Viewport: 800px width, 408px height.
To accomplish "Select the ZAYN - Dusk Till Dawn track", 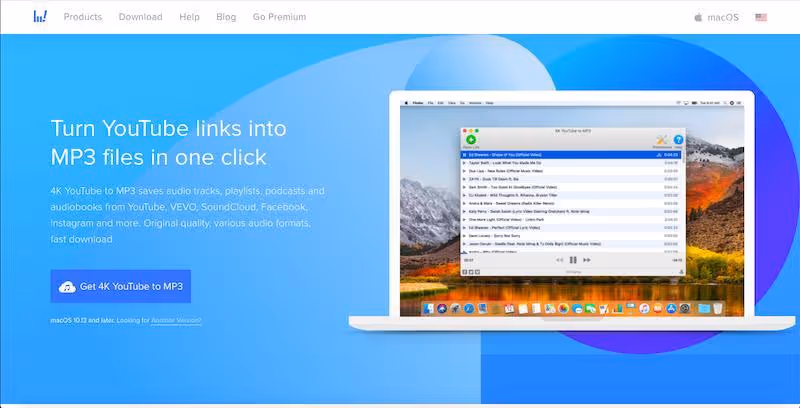I will [571, 179].
